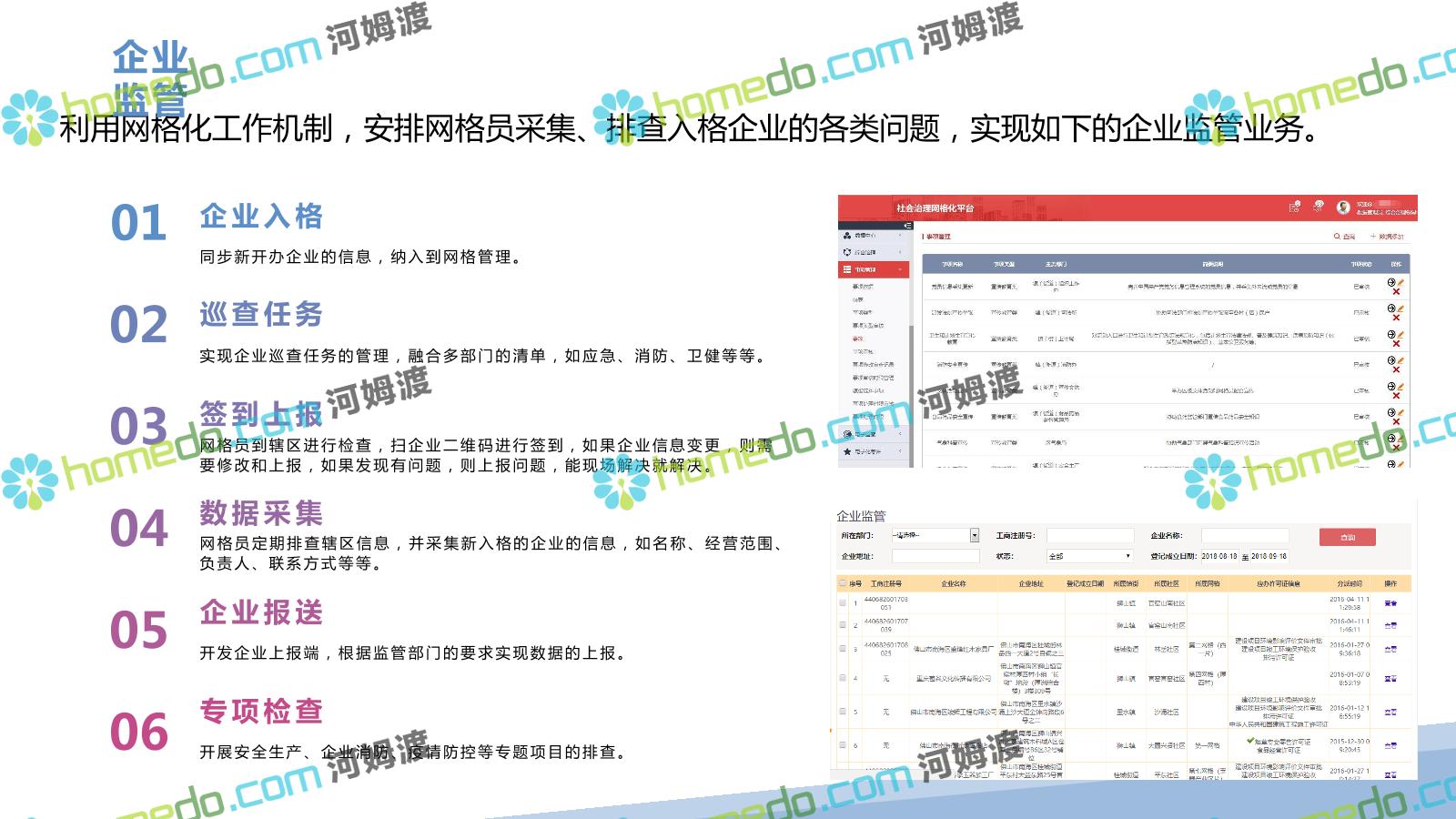
Task: Click the red 查询 query button
Action: coord(1347,537)
